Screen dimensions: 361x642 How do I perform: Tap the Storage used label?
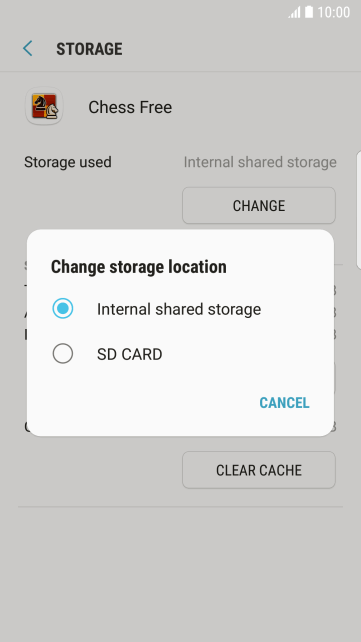[68, 162]
